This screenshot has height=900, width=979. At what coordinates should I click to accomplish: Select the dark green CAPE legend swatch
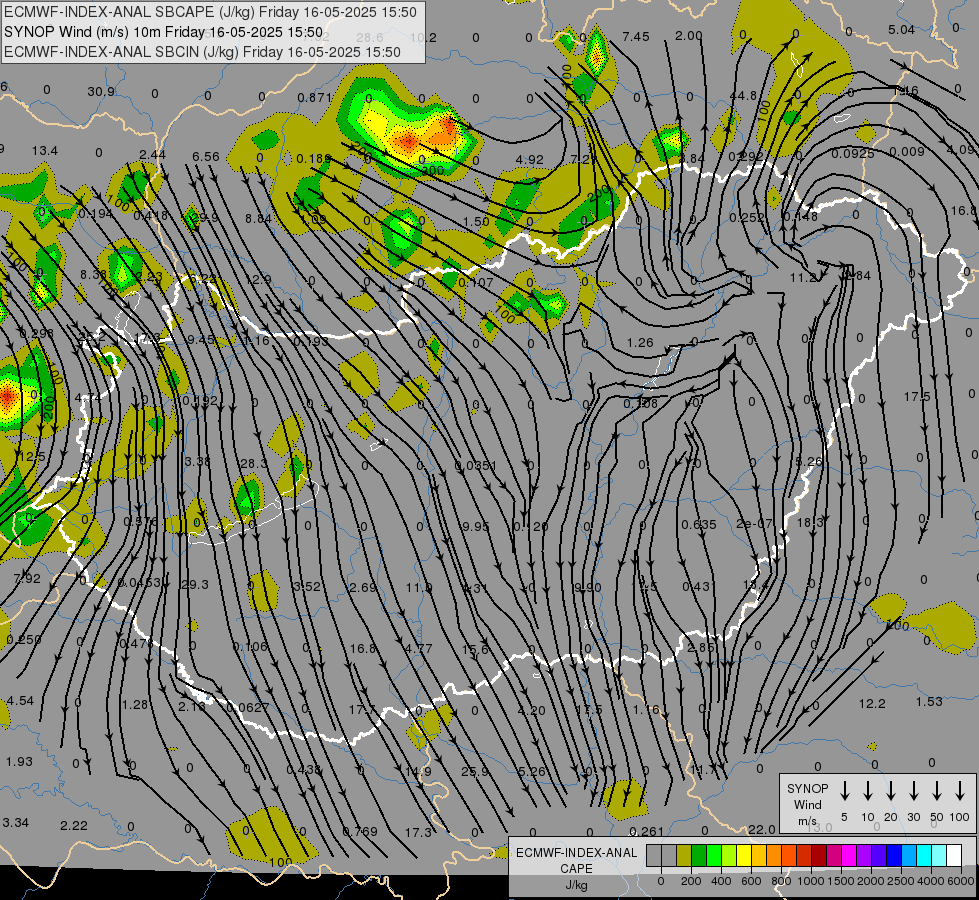(x=699, y=855)
